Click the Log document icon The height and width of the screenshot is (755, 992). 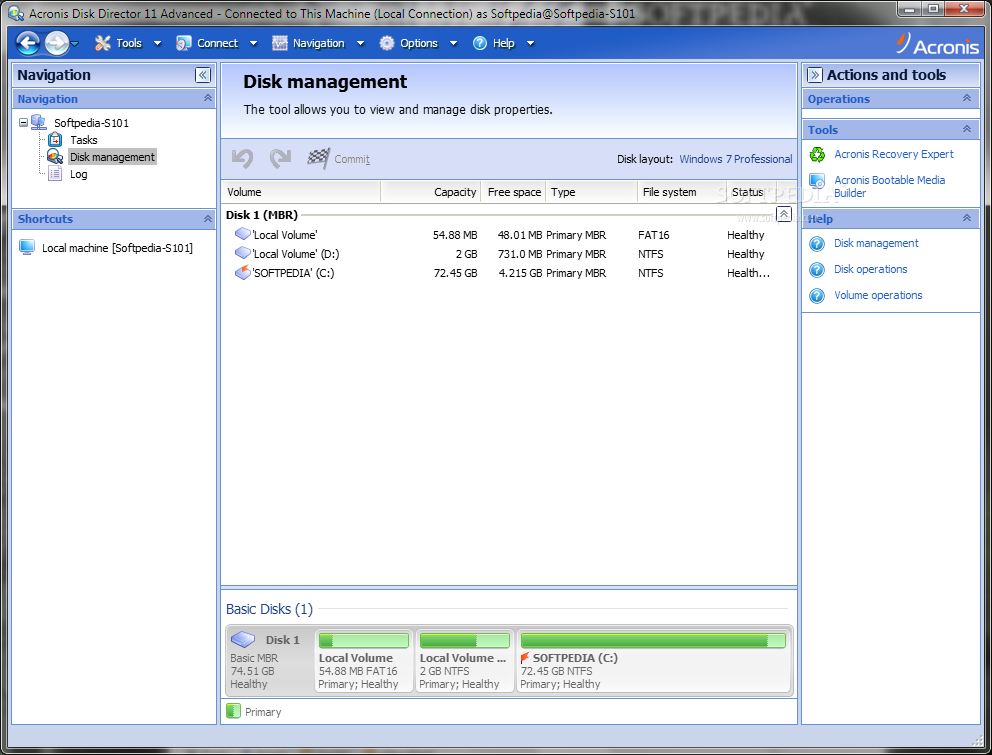pyautogui.click(x=55, y=173)
